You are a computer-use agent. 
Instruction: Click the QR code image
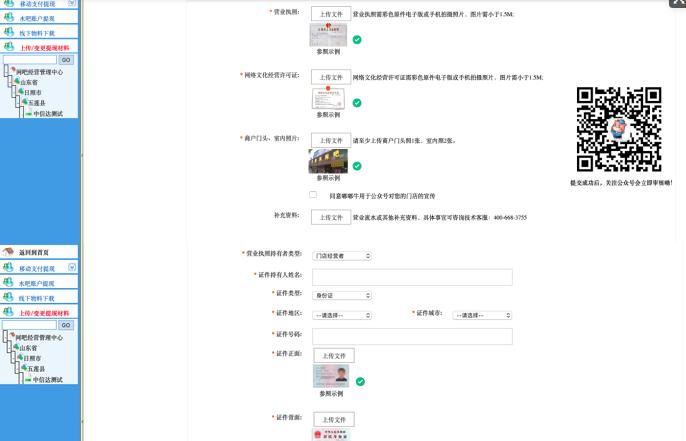tap(619, 130)
